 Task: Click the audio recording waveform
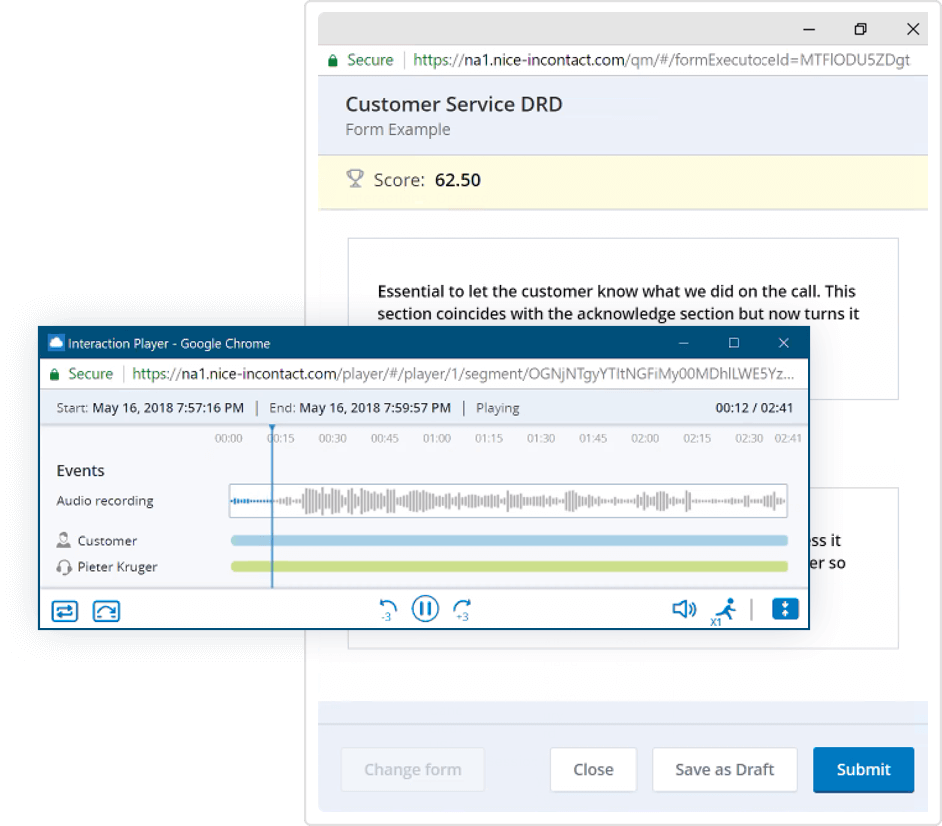tap(508, 501)
